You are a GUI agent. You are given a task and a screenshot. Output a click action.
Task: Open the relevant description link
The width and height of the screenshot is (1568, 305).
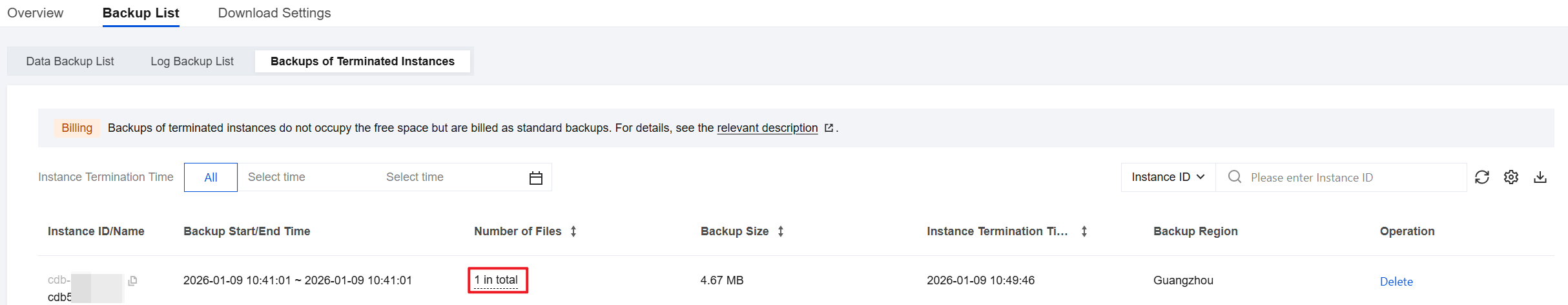pyautogui.click(x=767, y=128)
